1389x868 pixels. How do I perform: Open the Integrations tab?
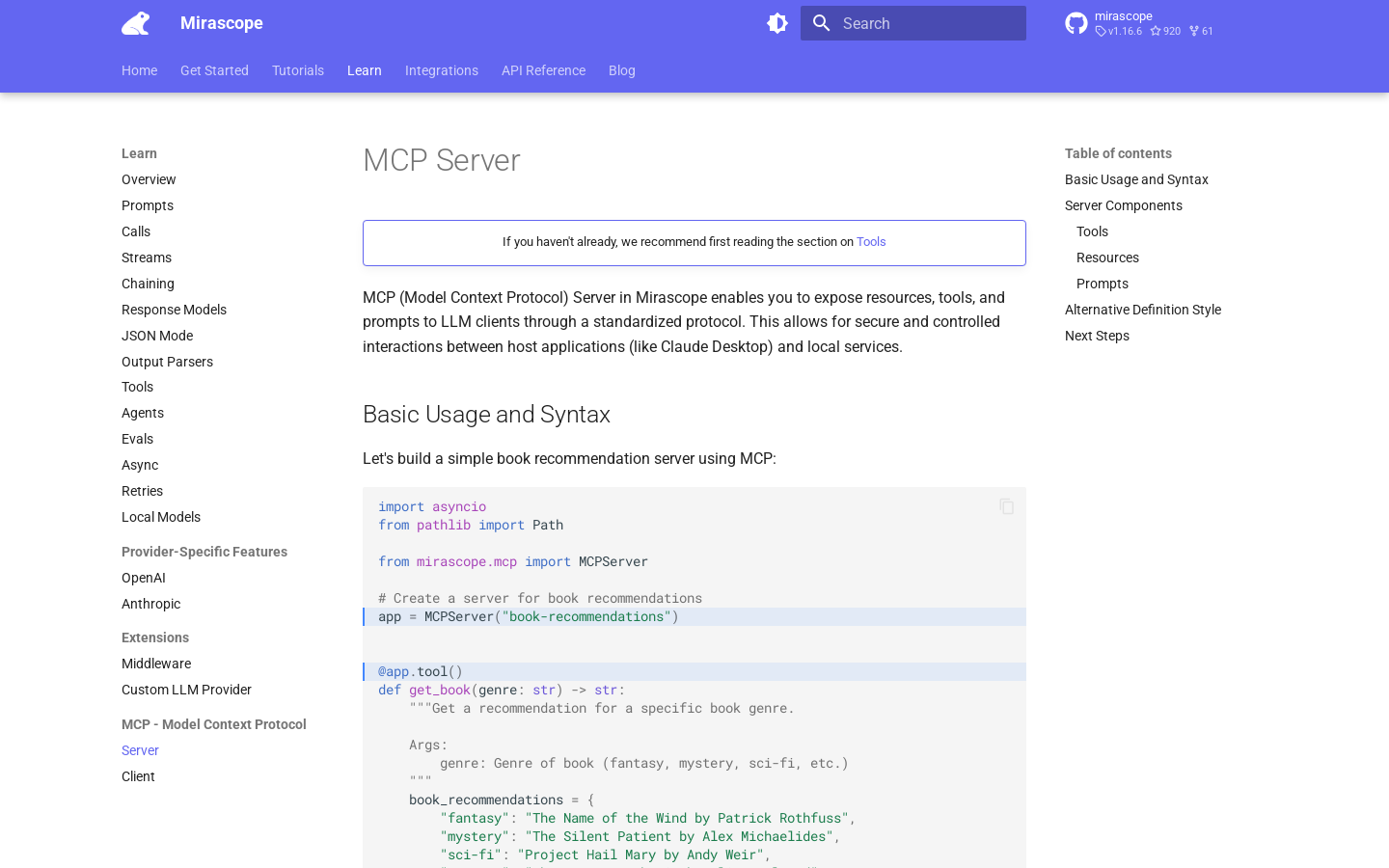coord(442,70)
